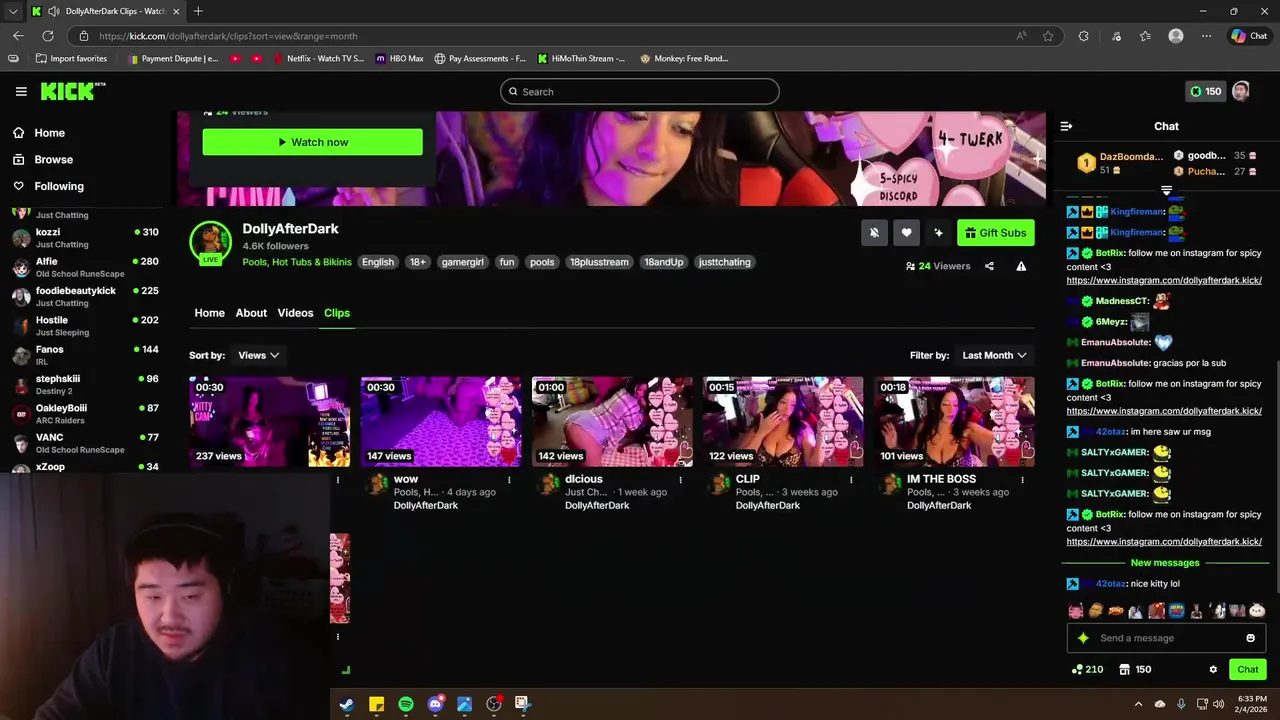Screen dimensions: 1280x720
Task: Click the sparkle subscribe icon button
Action: pos(938,233)
